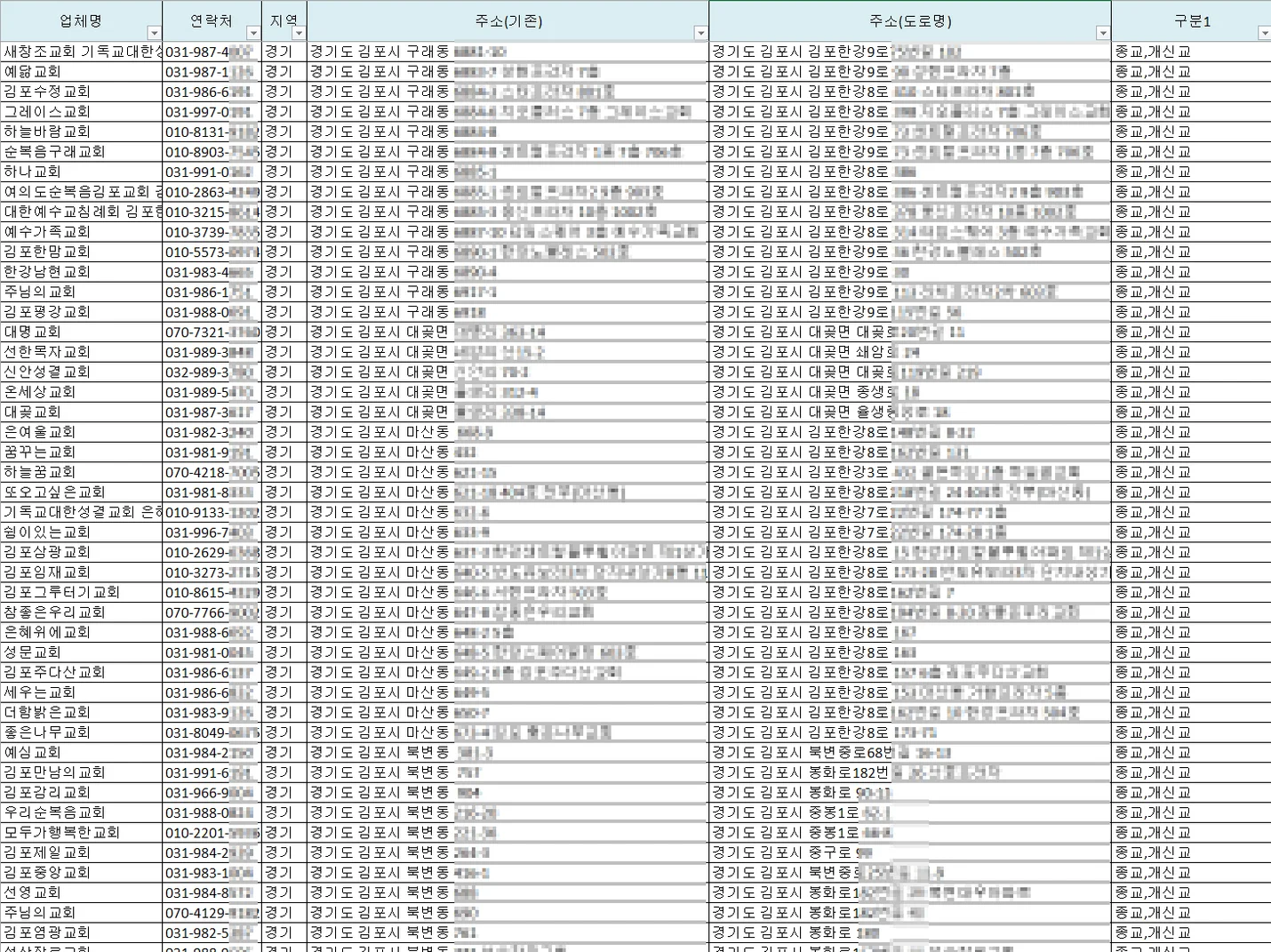Select the cell 좋은나무교회
Viewport: 1271px width, 952px height.
coord(82,732)
